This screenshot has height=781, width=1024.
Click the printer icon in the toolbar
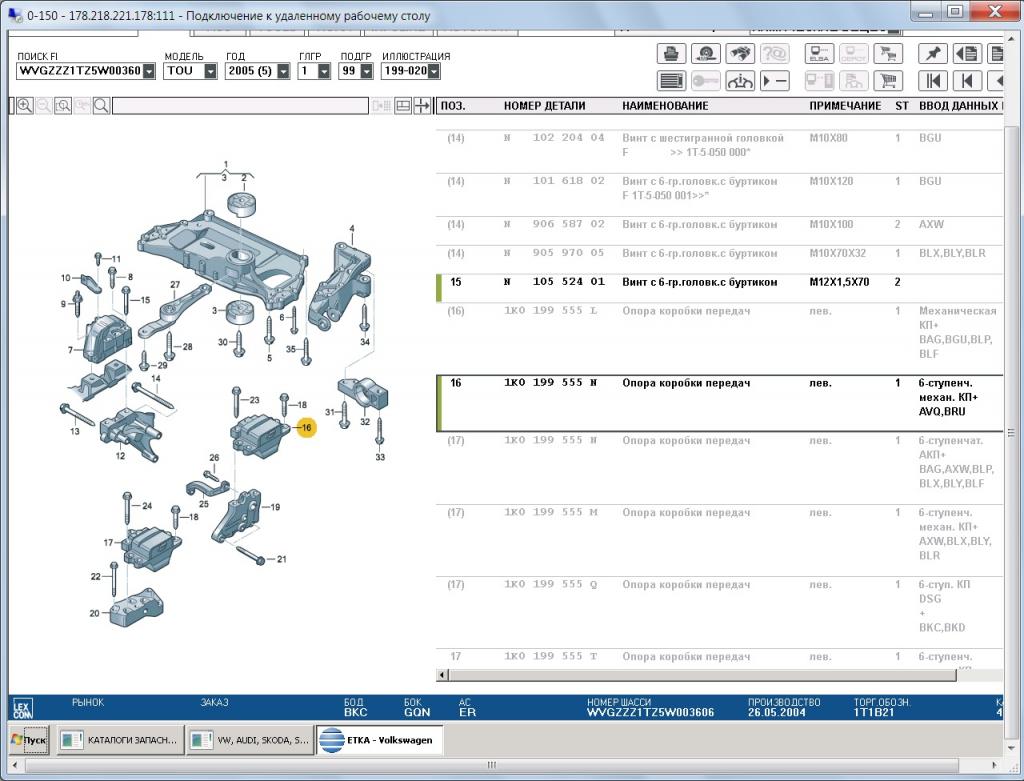671,54
